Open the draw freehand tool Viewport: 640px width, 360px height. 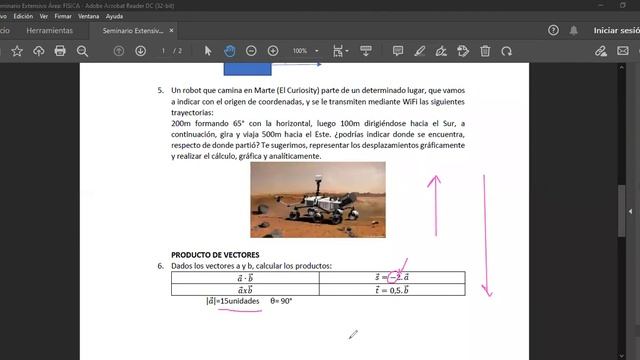coord(441,51)
